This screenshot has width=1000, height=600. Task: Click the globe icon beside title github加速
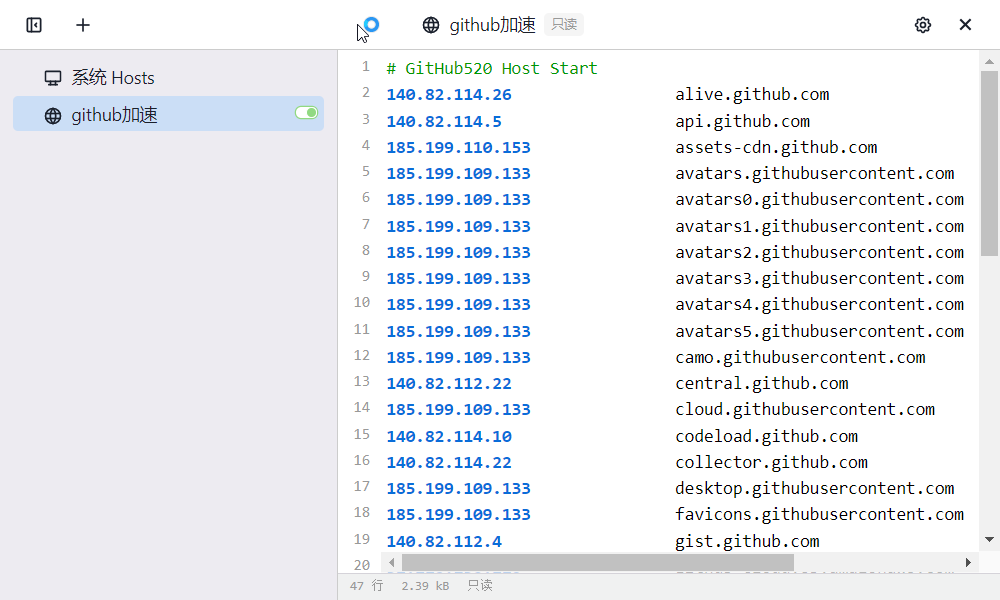[431, 25]
